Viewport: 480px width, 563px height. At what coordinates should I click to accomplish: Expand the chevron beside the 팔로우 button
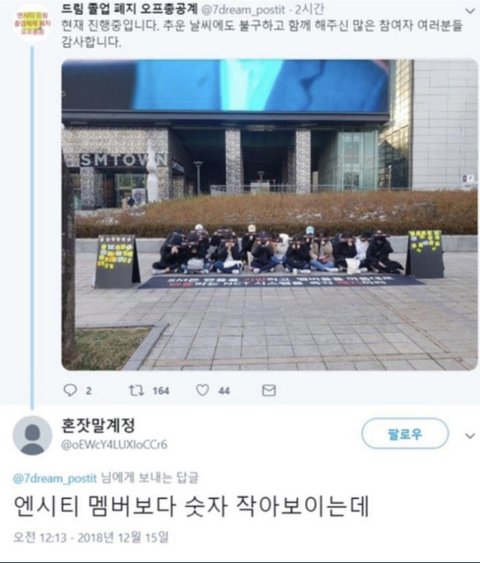(470, 436)
